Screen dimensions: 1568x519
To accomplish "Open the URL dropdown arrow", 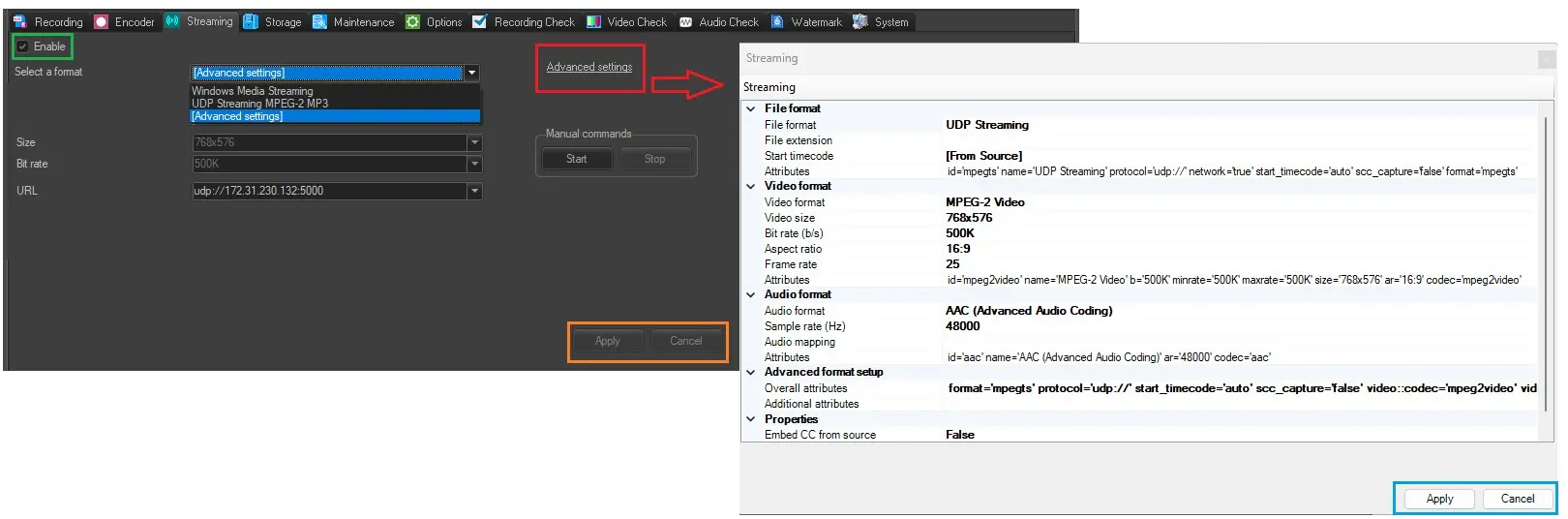I will click(x=474, y=191).
